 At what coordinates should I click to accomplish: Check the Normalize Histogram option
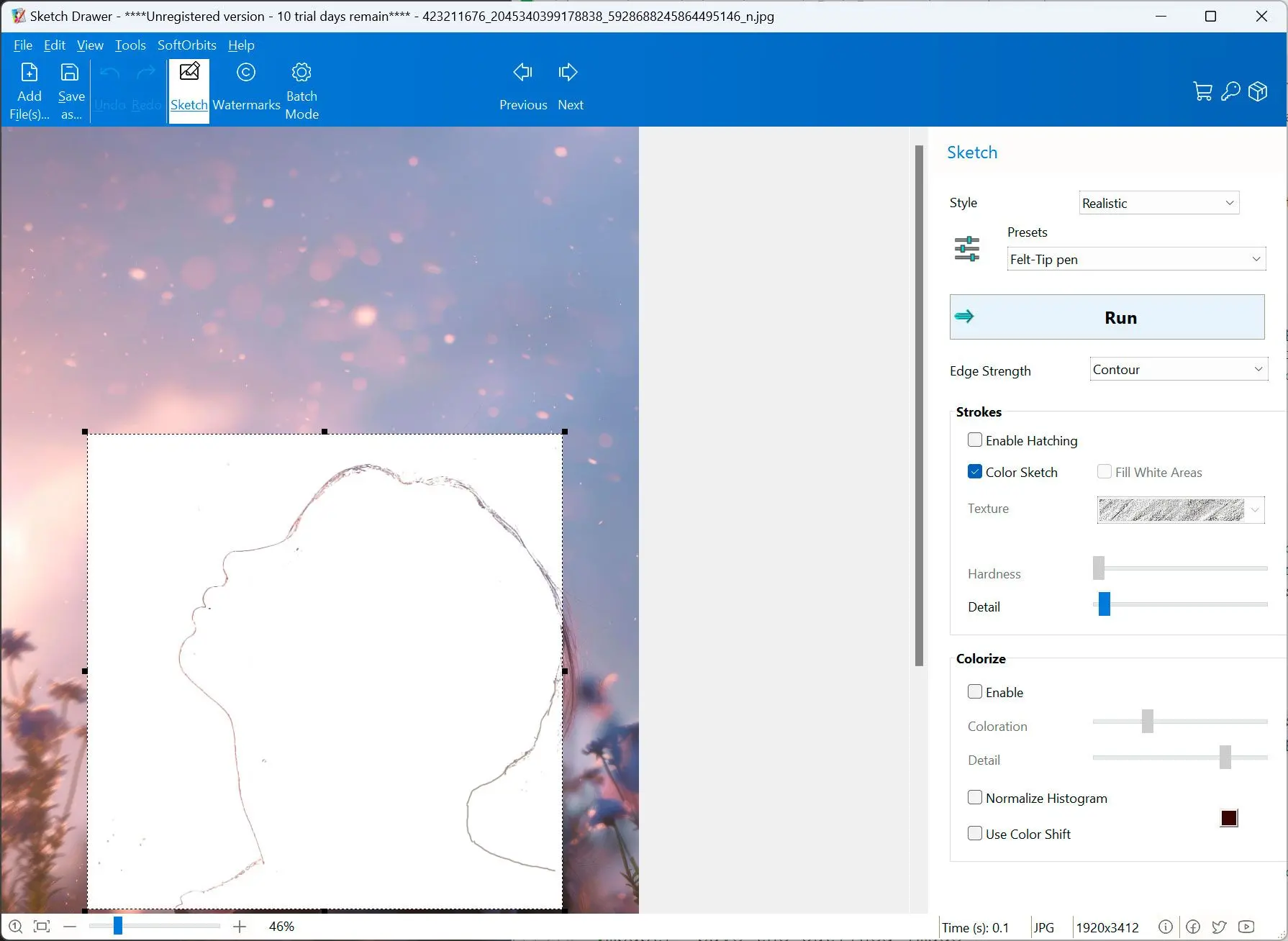pyautogui.click(x=975, y=797)
